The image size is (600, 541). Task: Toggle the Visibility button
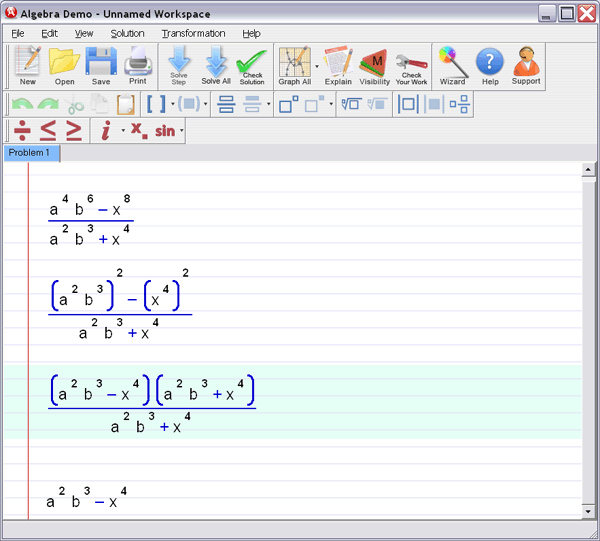(374, 66)
